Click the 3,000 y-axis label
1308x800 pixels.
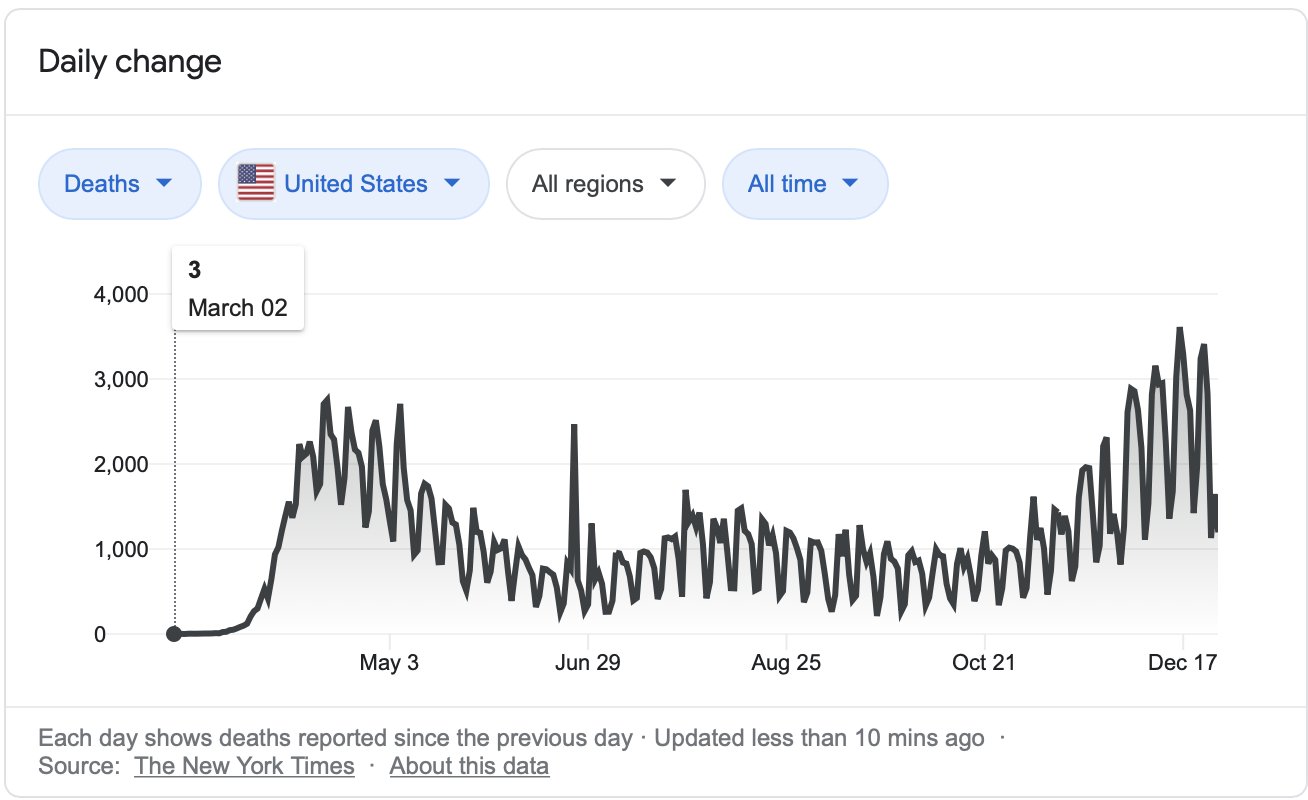tap(120, 379)
